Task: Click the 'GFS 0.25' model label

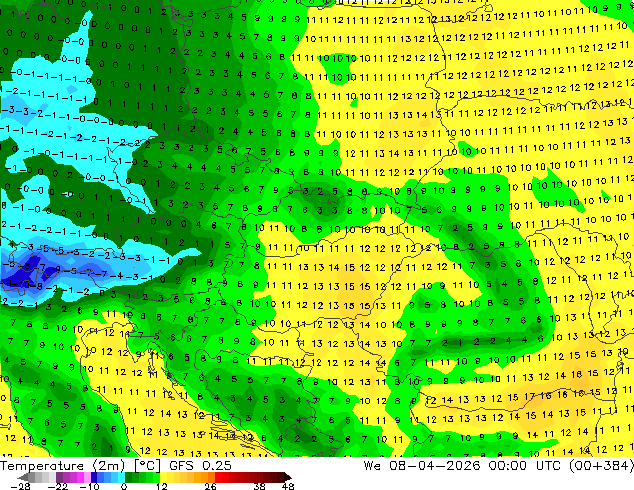Action: pyautogui.click(x=200, y=466)
